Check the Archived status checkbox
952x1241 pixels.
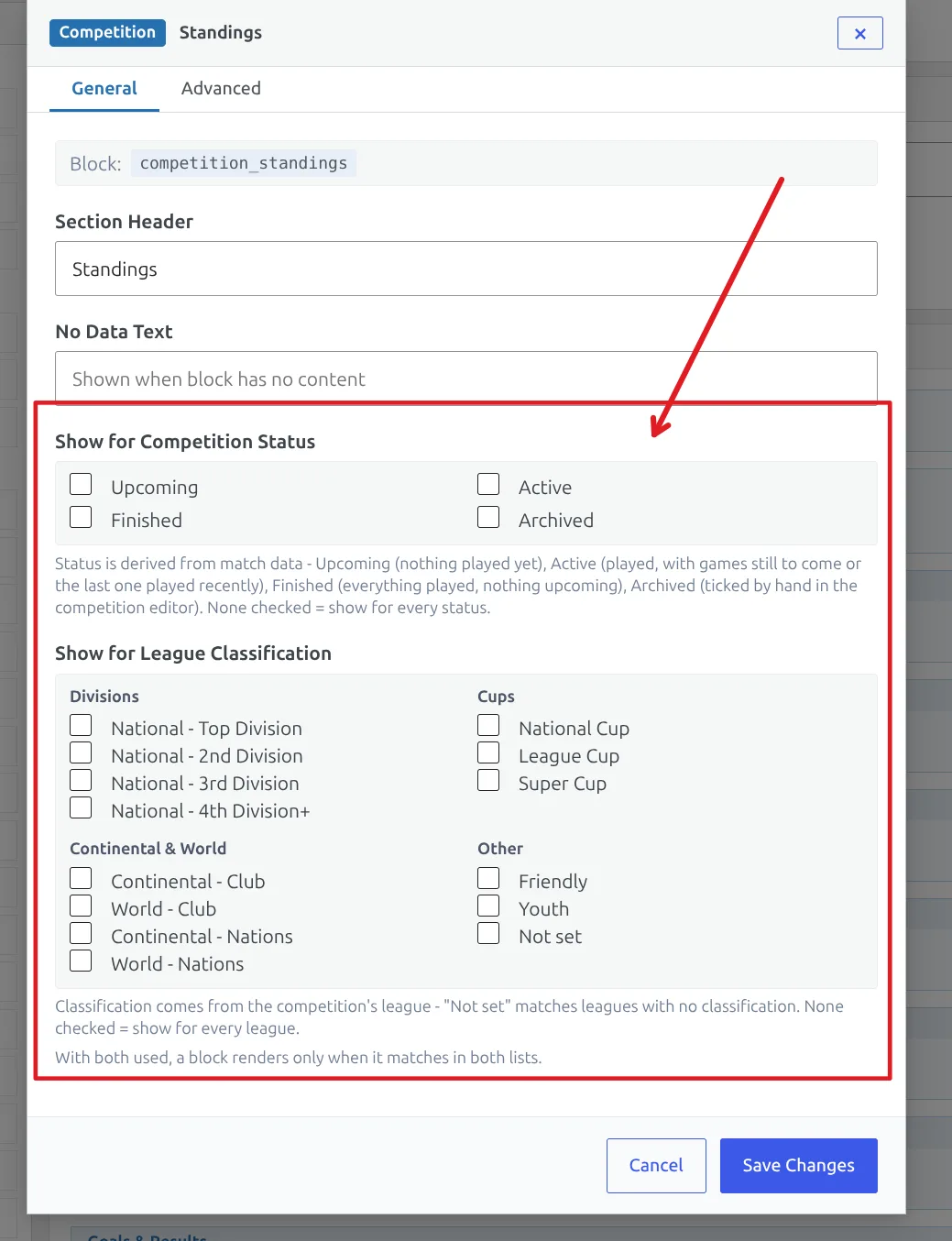tap(488, 517)
